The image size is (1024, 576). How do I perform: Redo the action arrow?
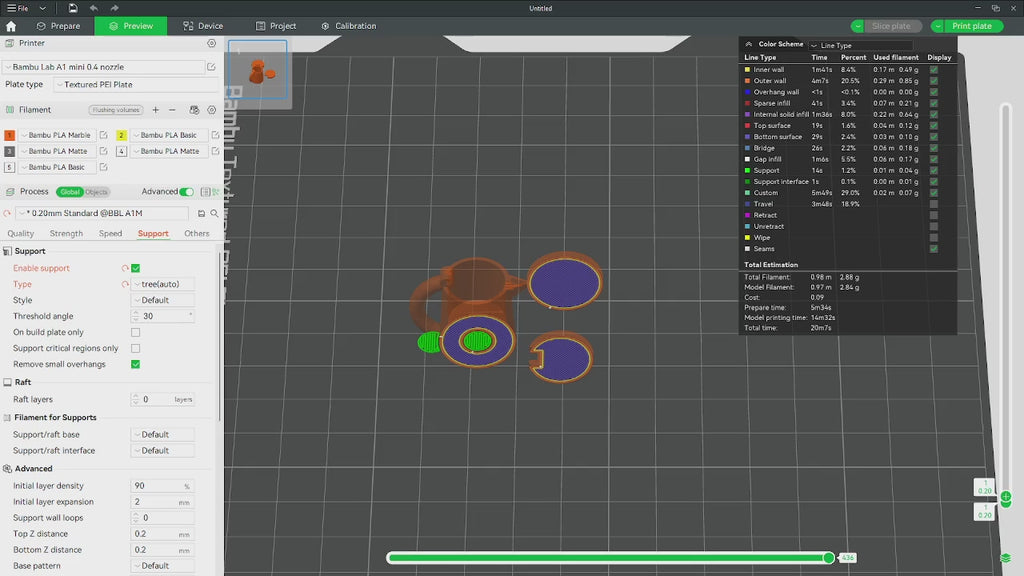pyautogui.click(x=114, y=8)
